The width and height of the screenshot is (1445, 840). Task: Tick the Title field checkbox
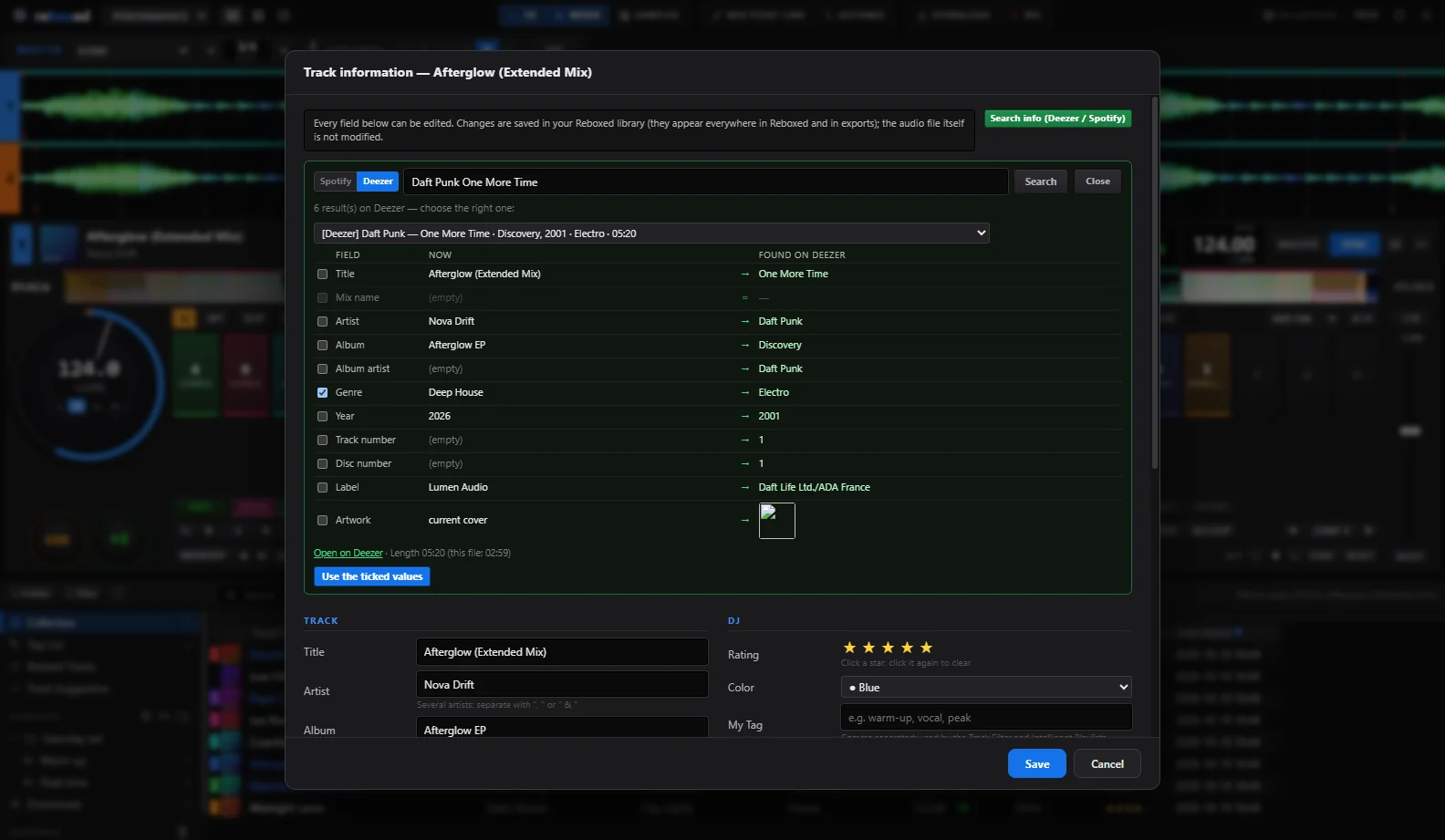click(x=322, y=274)
